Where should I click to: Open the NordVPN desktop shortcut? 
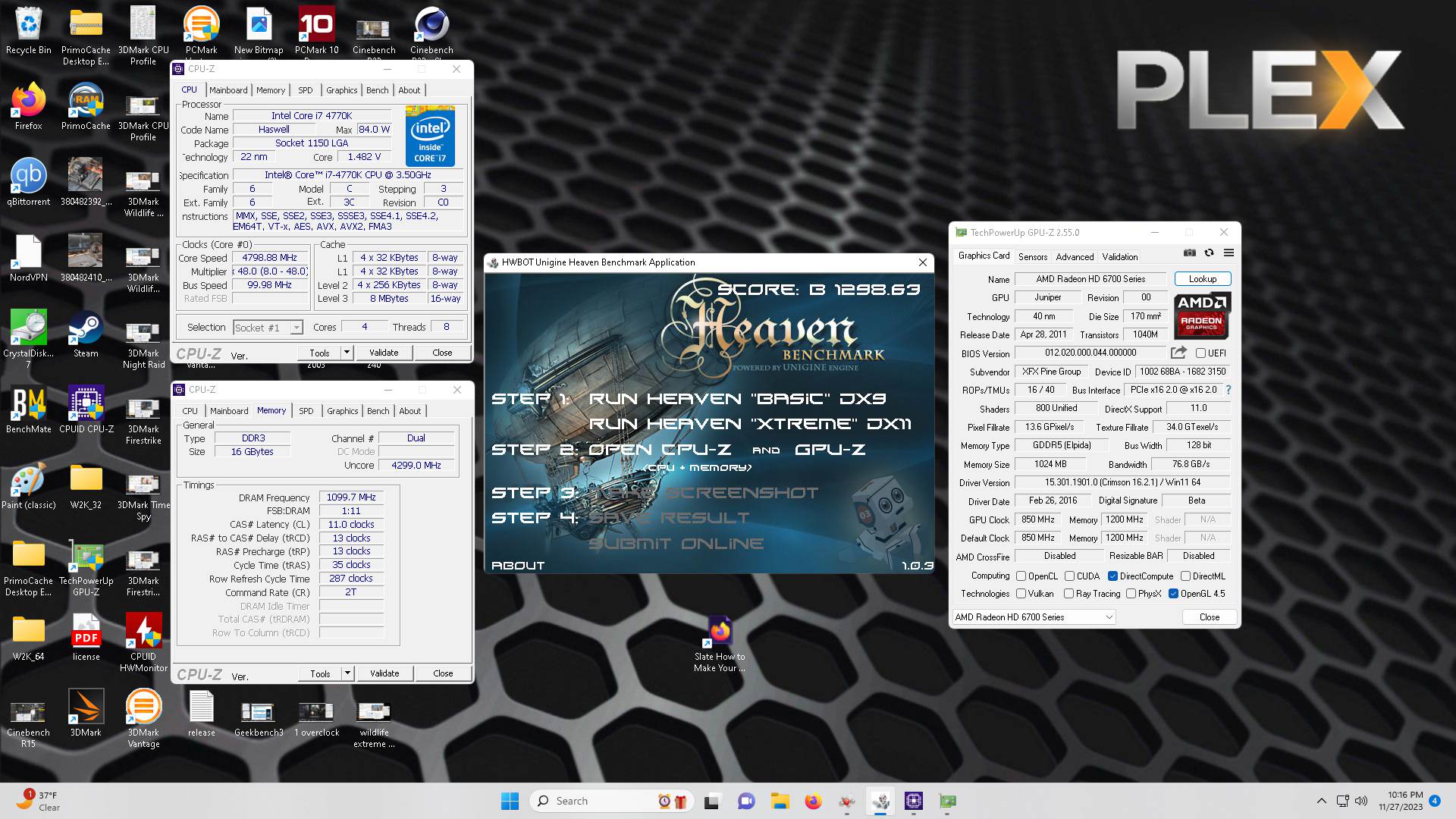click(x=28, y=258)
